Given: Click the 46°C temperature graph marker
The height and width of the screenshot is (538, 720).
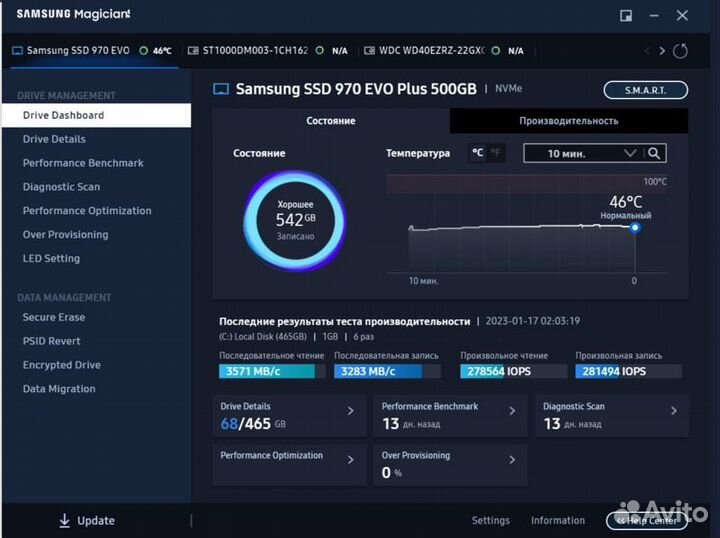Looking at the screenshot, I should 635,227.
